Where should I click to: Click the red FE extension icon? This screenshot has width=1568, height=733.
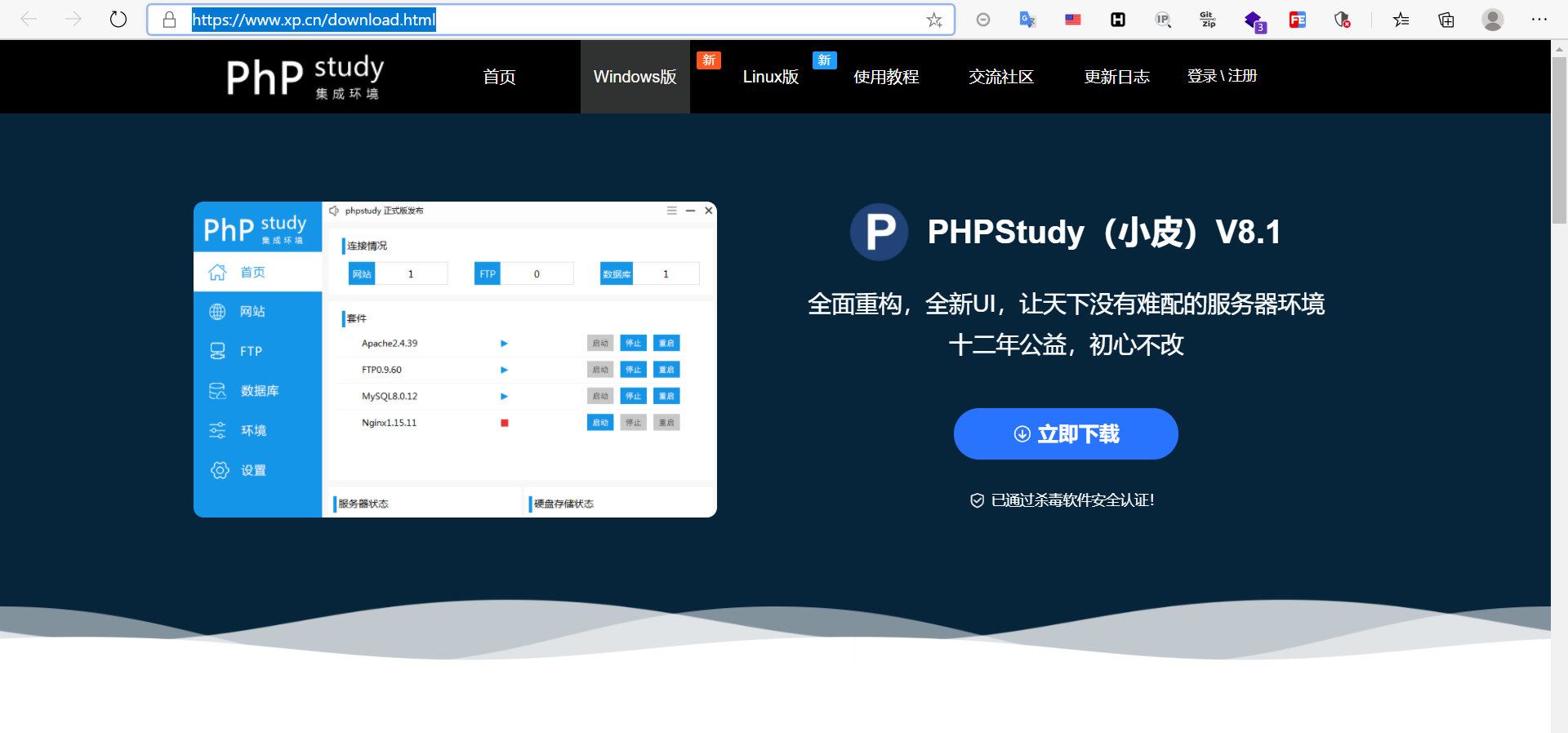pos(1298,20)
